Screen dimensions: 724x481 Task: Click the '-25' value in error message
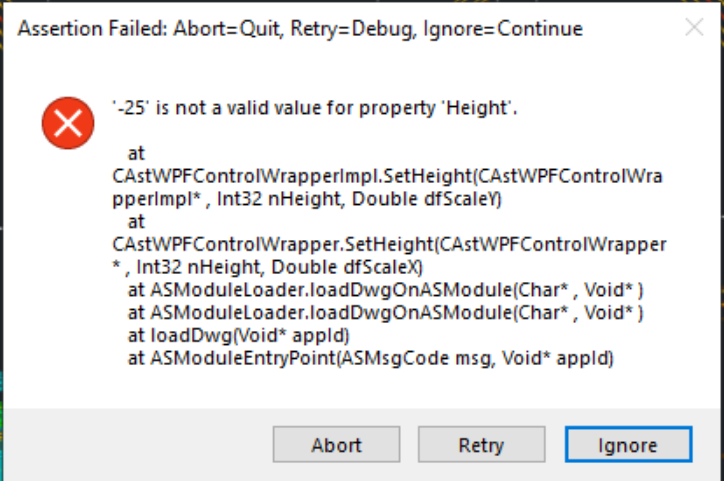click(x=130, y=108)
